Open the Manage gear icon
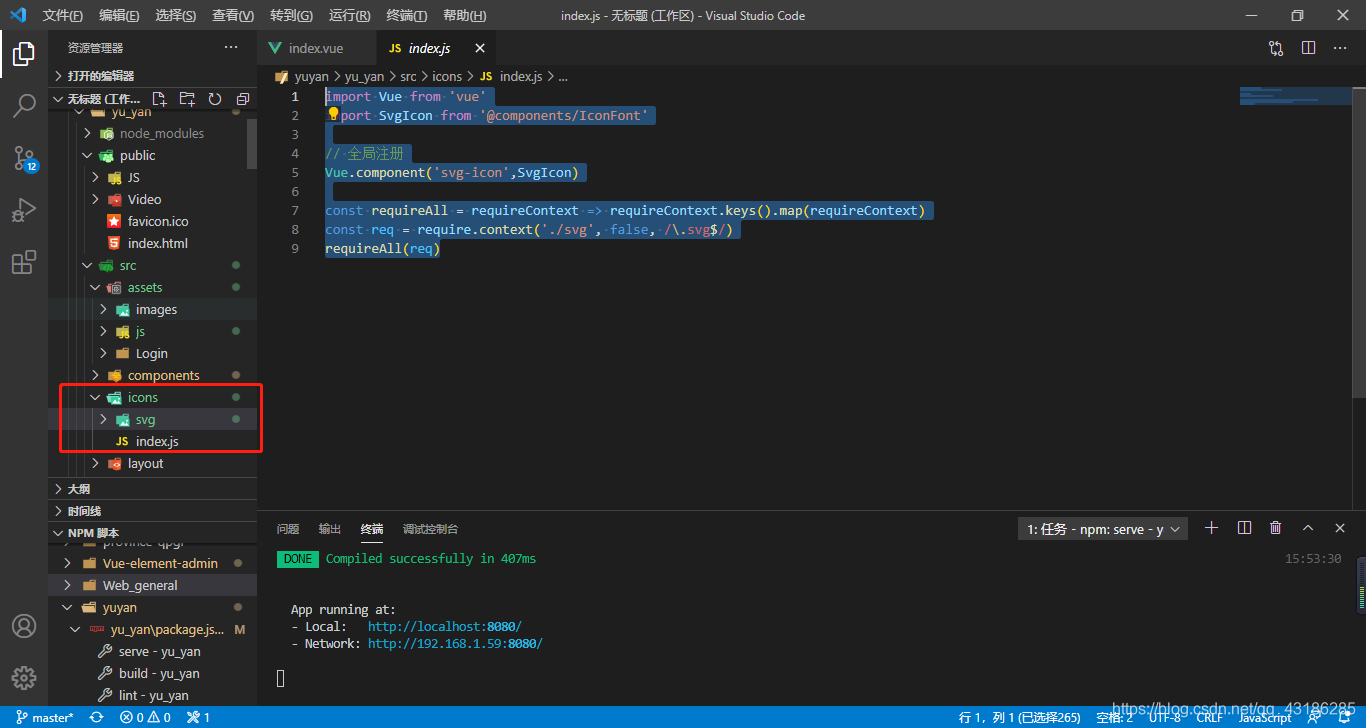1366x728 pixels. tap(24, 678)
